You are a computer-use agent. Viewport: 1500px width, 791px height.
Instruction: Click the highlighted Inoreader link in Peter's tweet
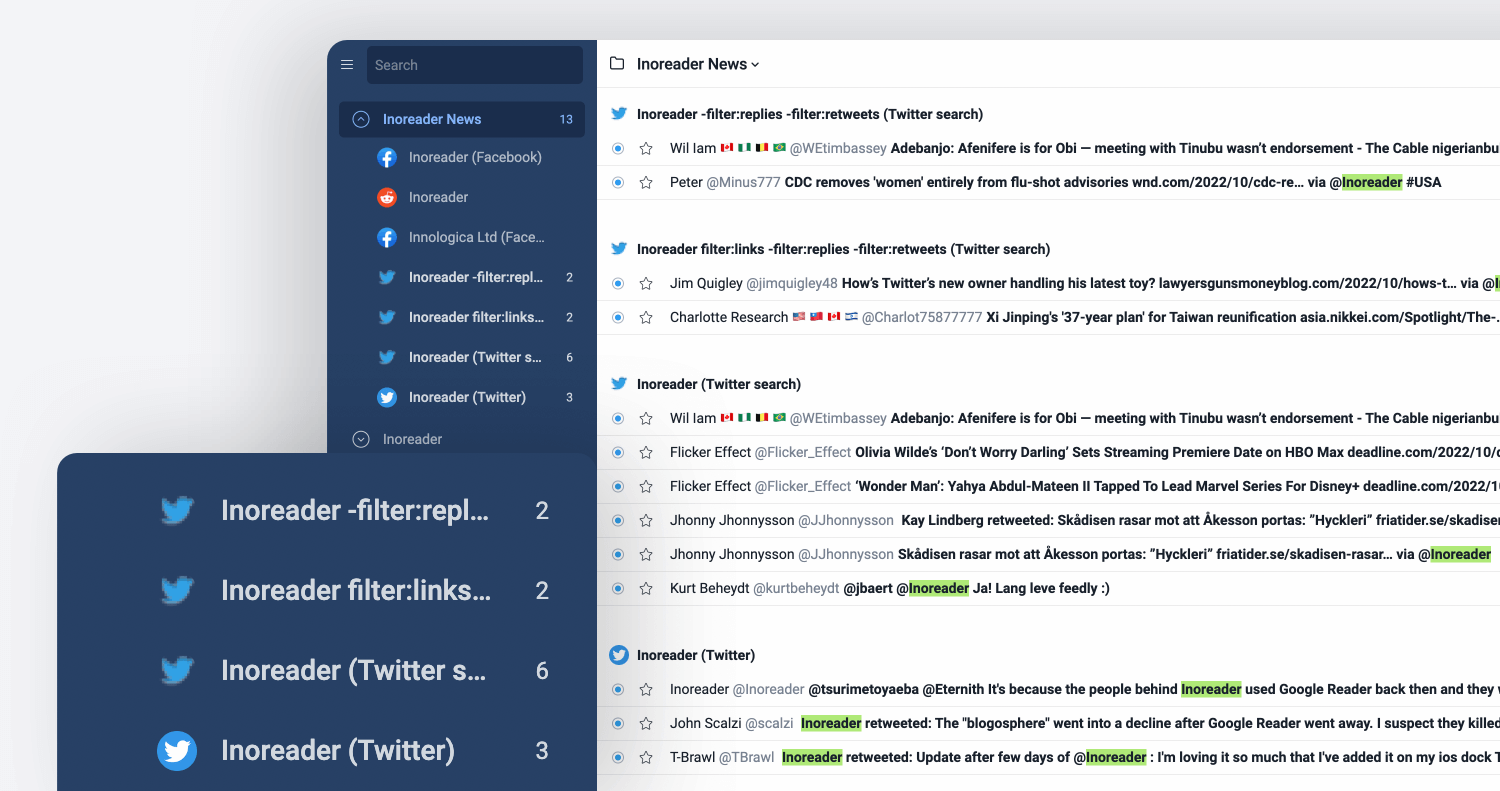point(1370,182)
